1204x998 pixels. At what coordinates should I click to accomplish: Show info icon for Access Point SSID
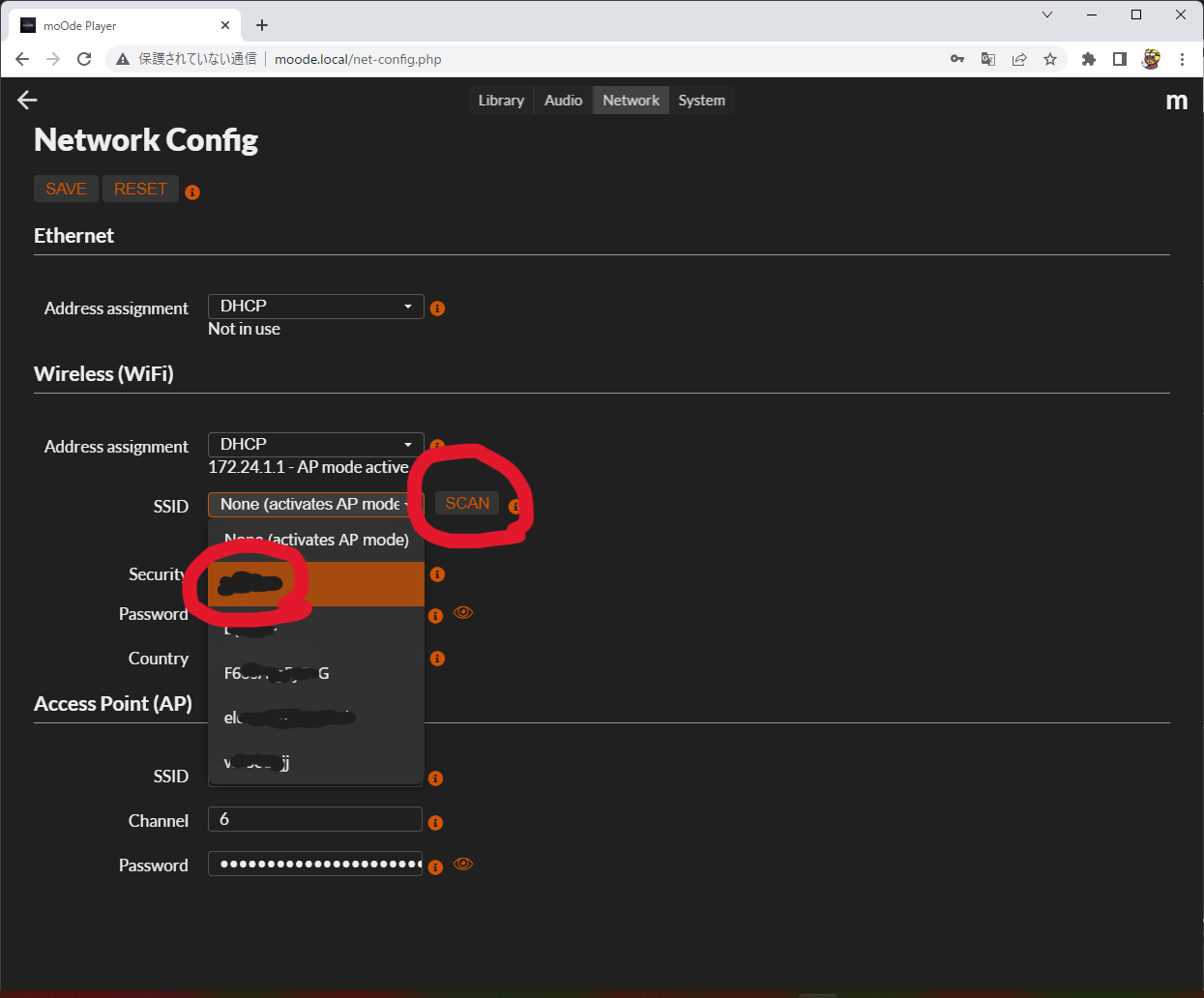(x=435, y=778)
